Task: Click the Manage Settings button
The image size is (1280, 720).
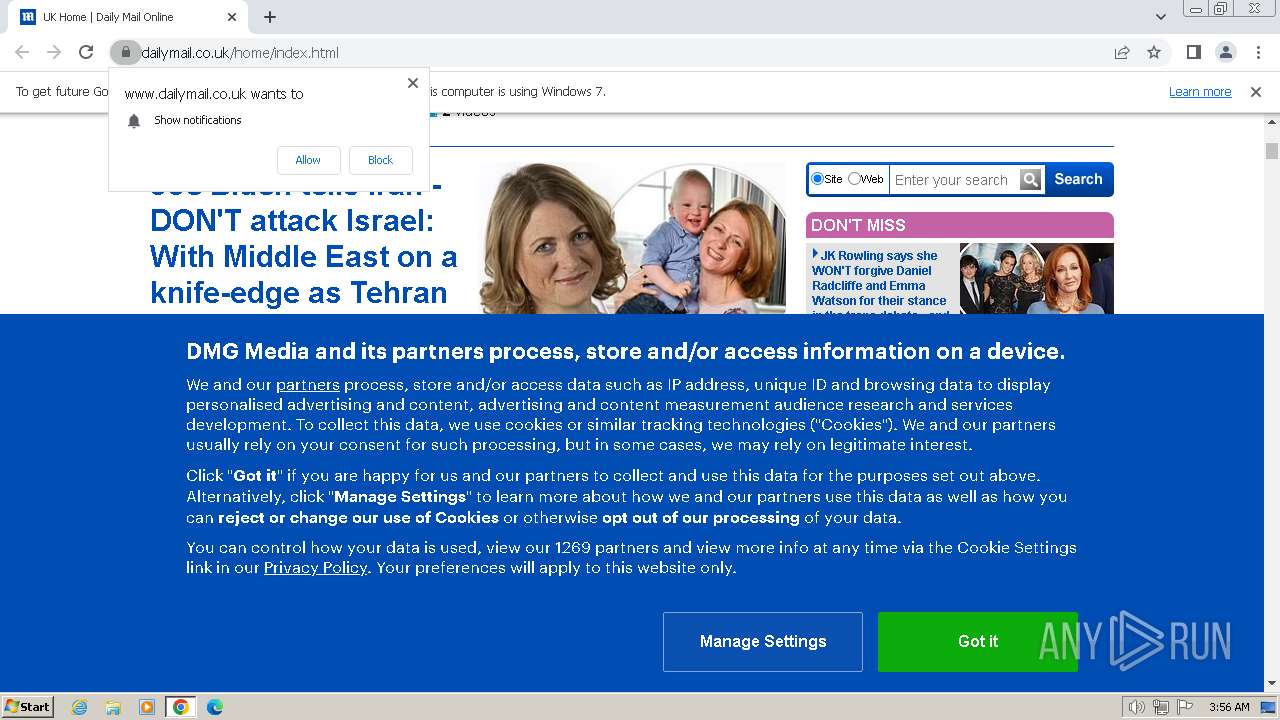Action: pos(763,642)
